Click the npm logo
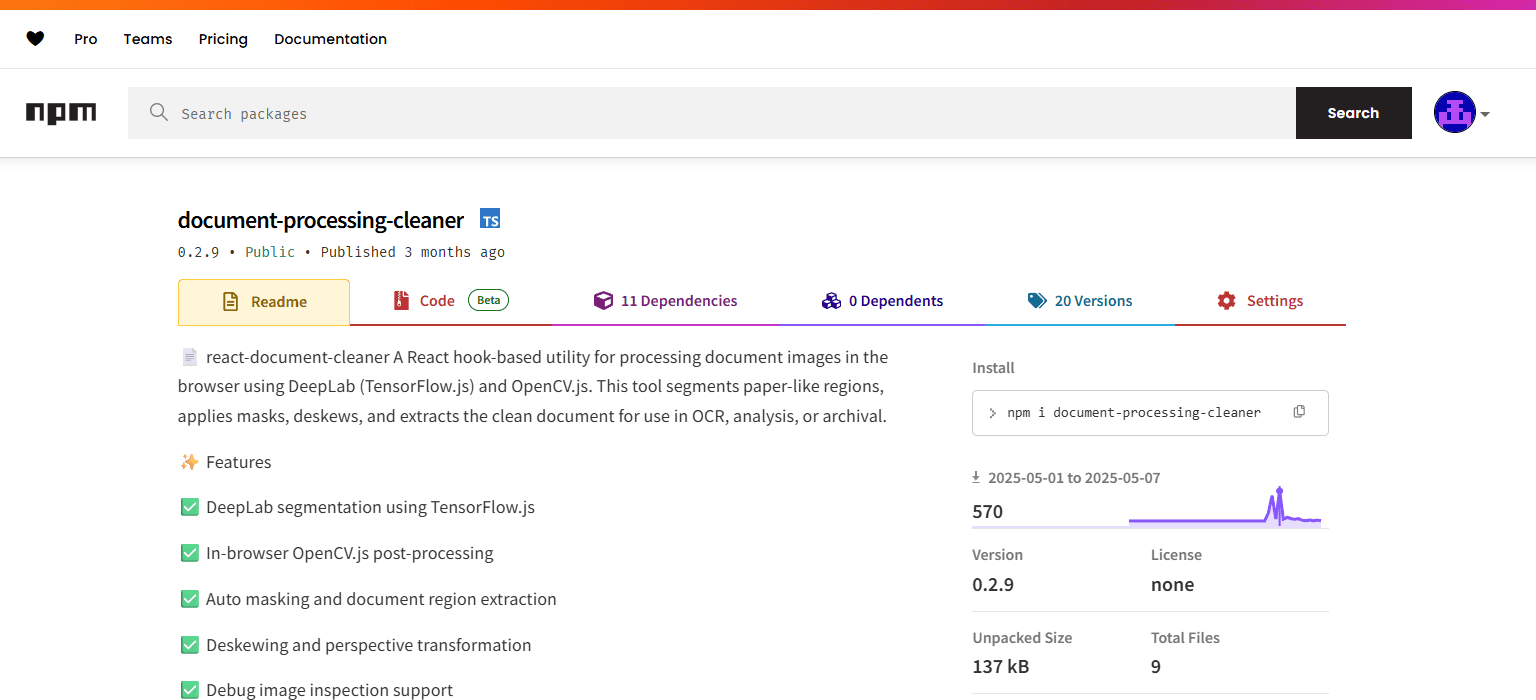Screen dimensions: 1536x700 [61, 113]
